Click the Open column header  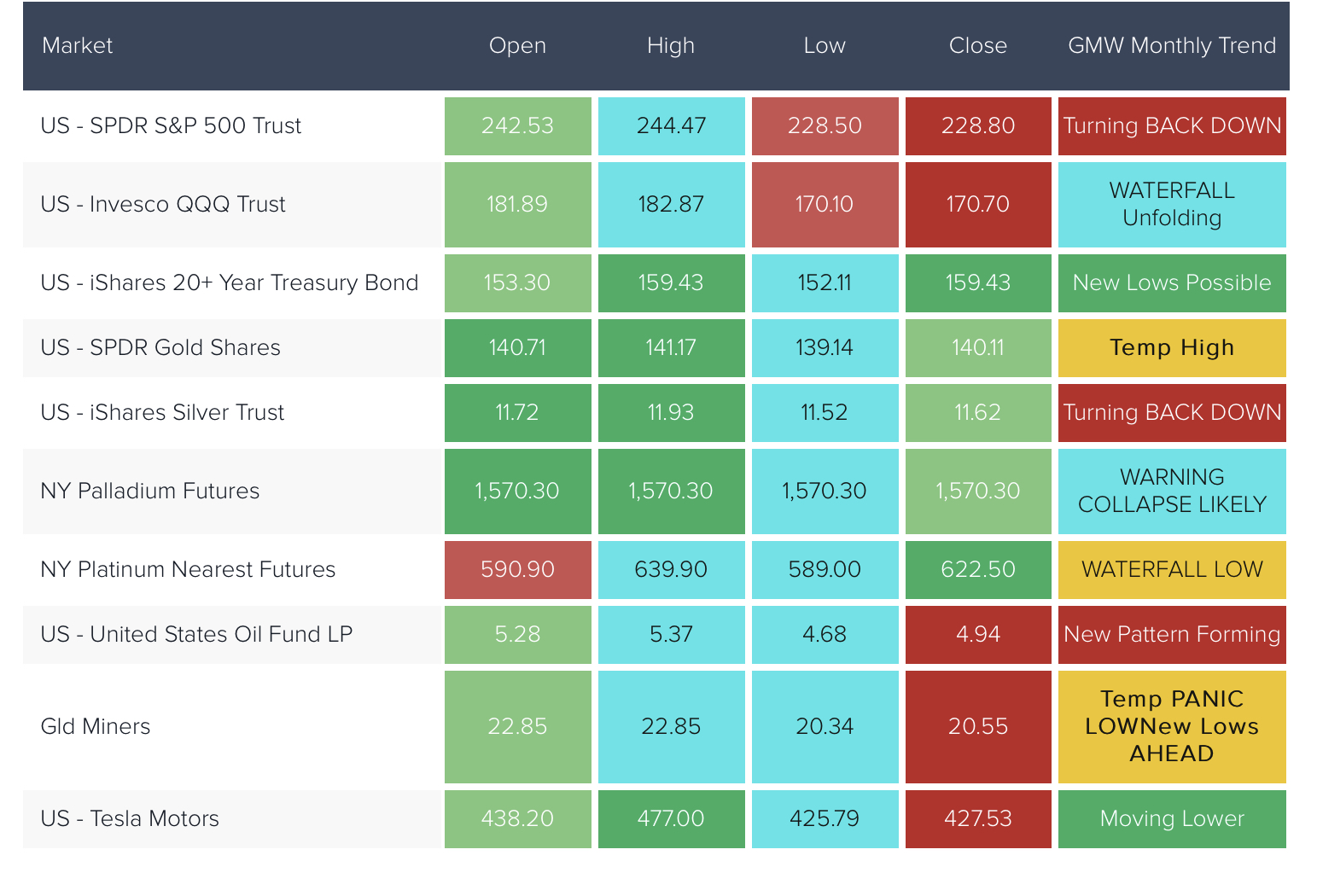coord(517,46)
